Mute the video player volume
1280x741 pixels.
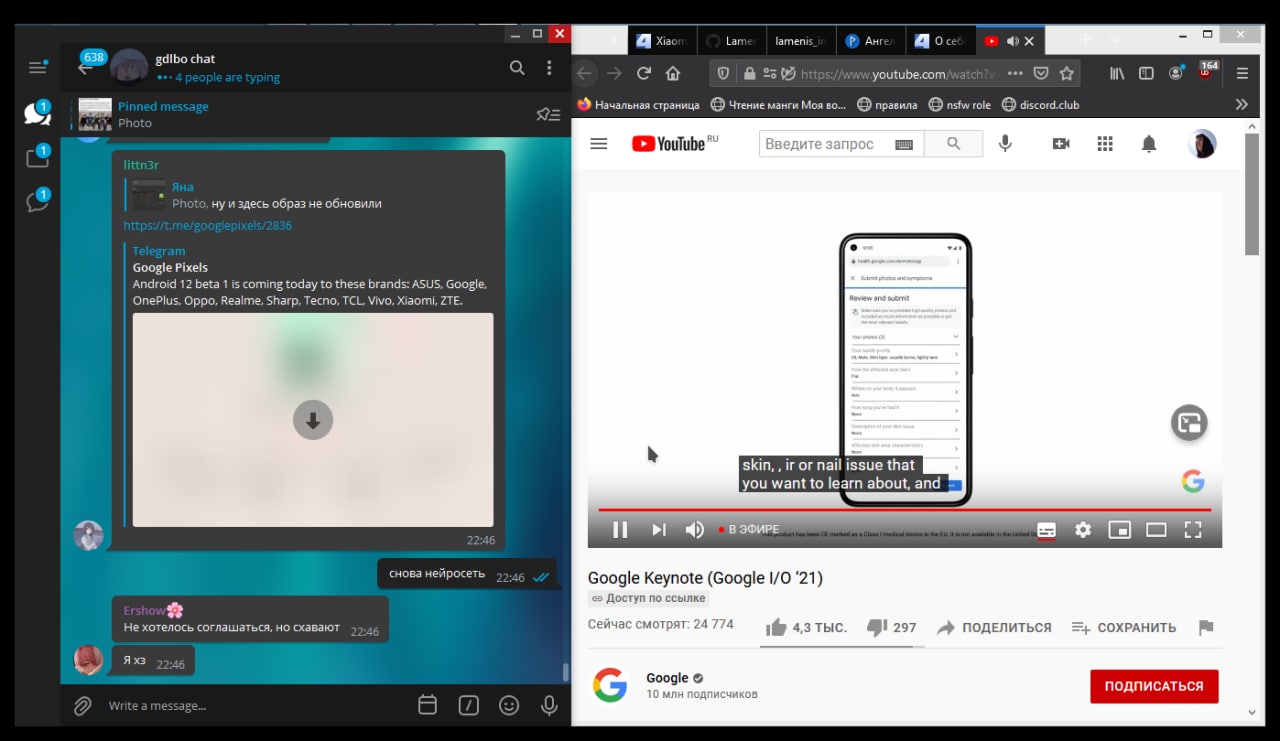pos(694,530)
